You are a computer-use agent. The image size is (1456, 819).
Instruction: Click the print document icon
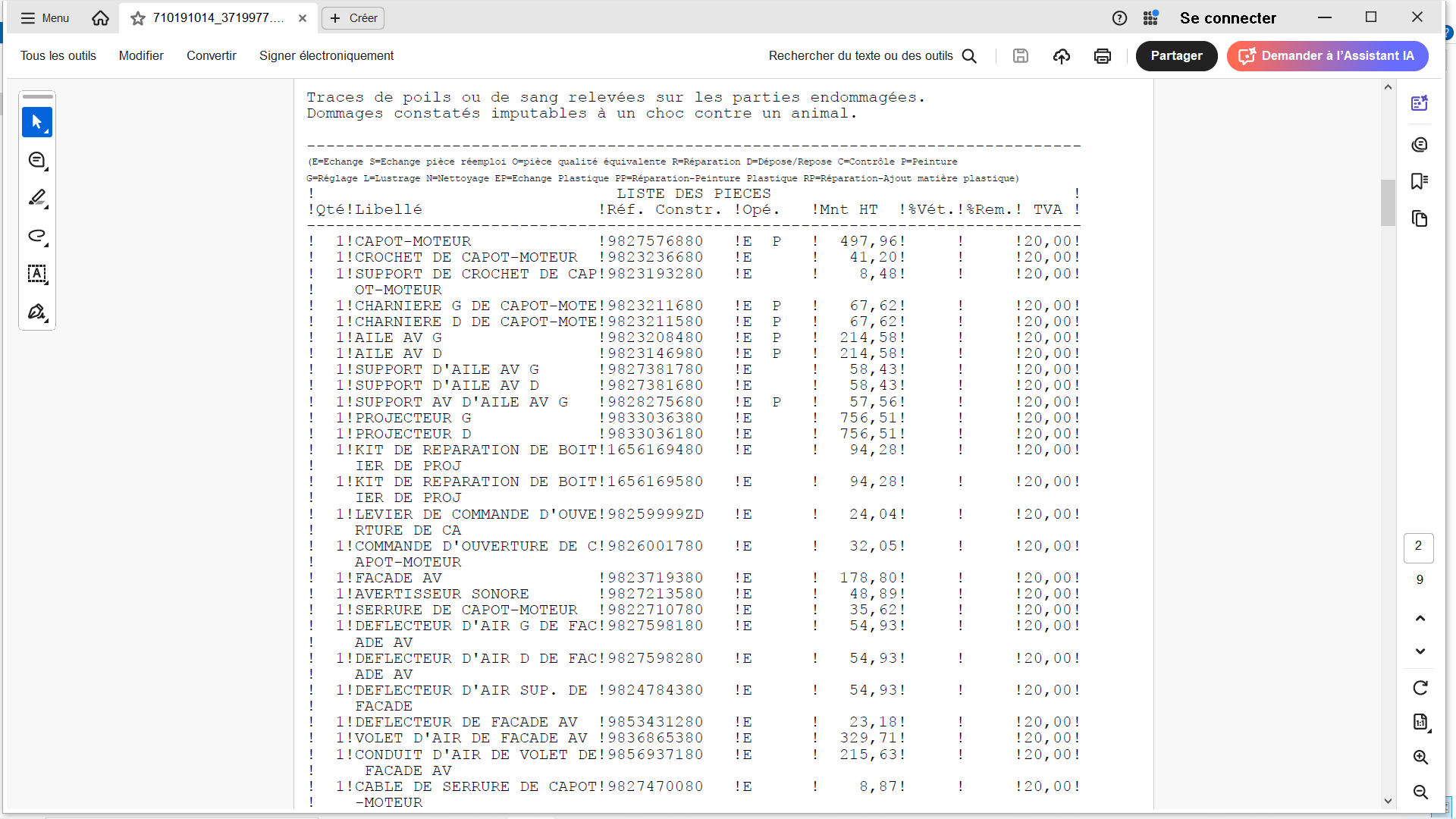point(1102,56)
